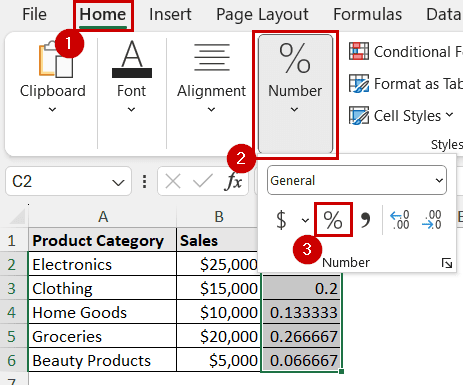Click Decrease Decimal button

click(x=431, y=220)
